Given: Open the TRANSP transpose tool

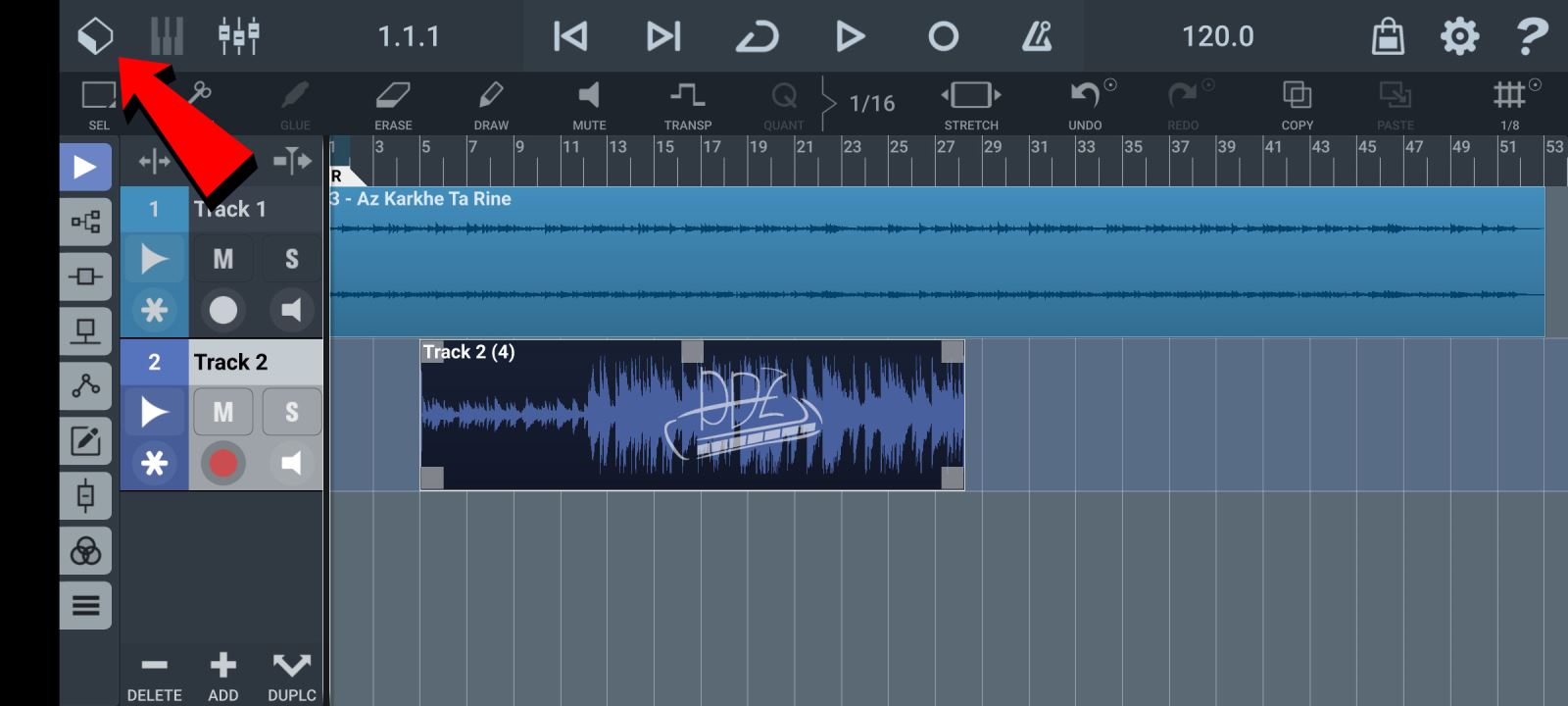Looking at the screenshot, I should (688, 104).
